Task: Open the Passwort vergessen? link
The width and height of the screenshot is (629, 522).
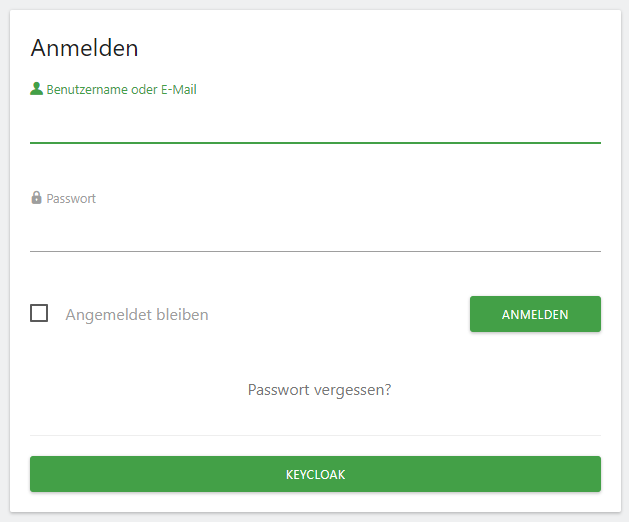Action: pyautogui.click(x=319, y=390)
